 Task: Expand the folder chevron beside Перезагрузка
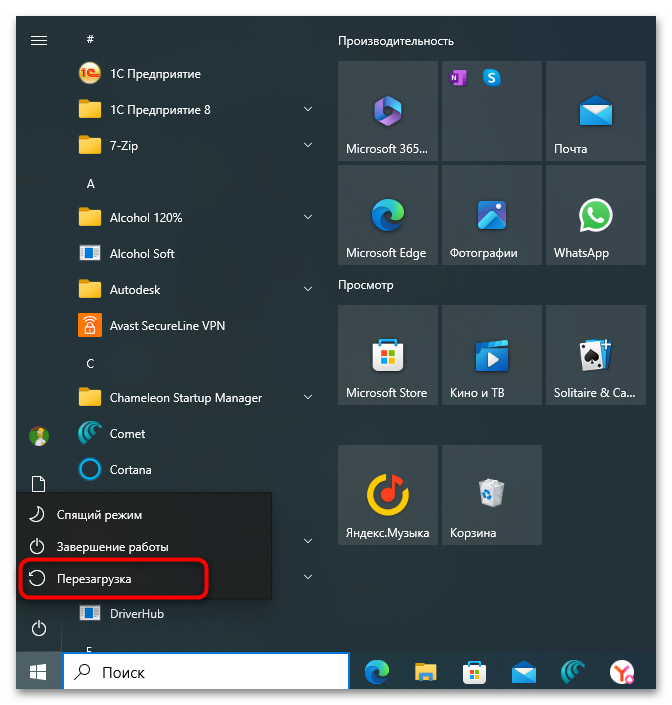click(308, 577)
